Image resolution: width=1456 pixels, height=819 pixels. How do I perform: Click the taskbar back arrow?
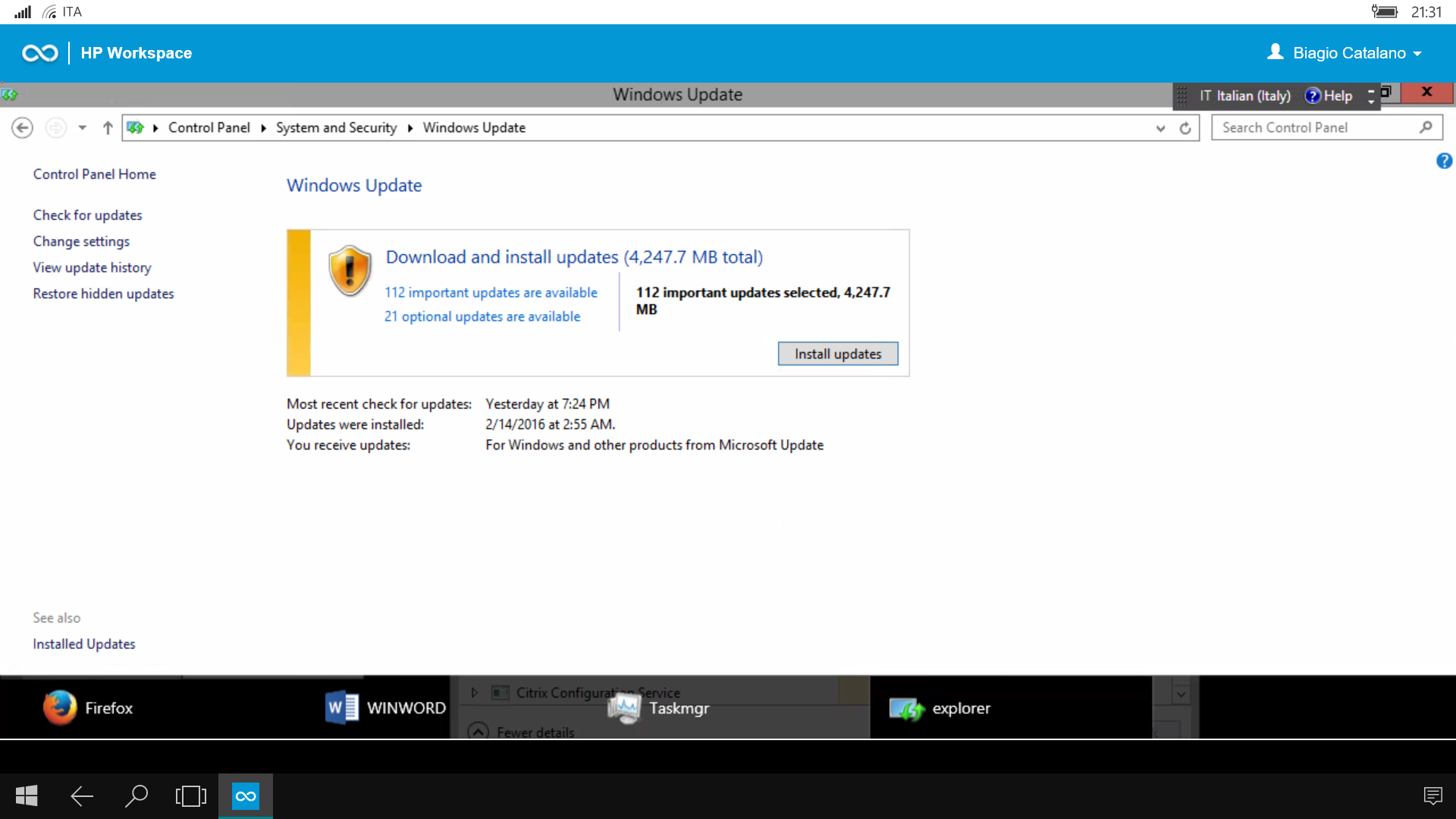82,795
